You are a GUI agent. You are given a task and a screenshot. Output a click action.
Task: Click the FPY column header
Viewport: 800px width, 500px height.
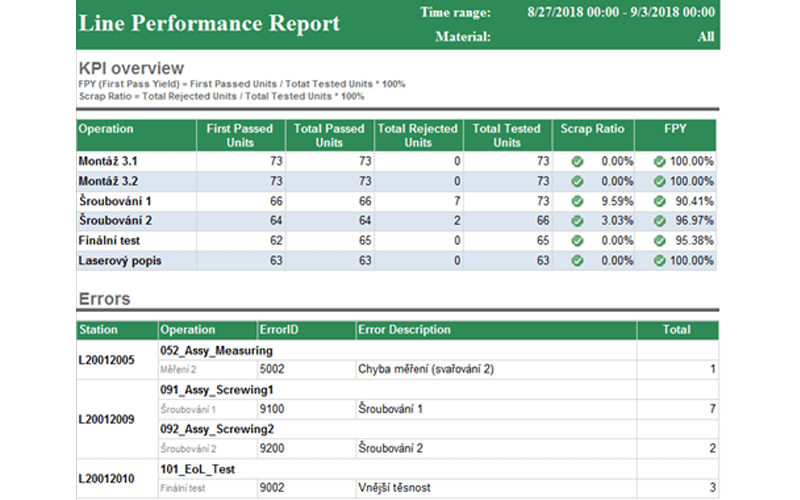click(x=675, y=129)
